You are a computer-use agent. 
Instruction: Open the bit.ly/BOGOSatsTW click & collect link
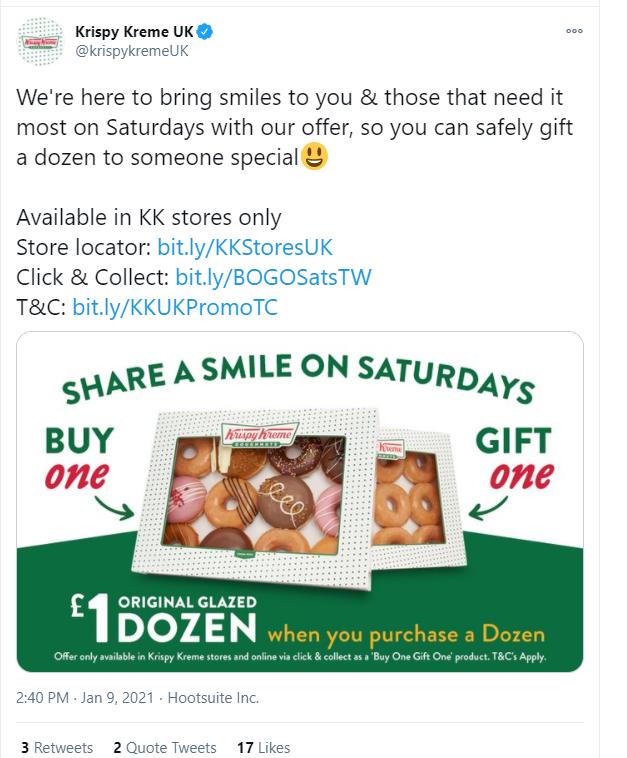pyautogui.click(x=273, y=277)
